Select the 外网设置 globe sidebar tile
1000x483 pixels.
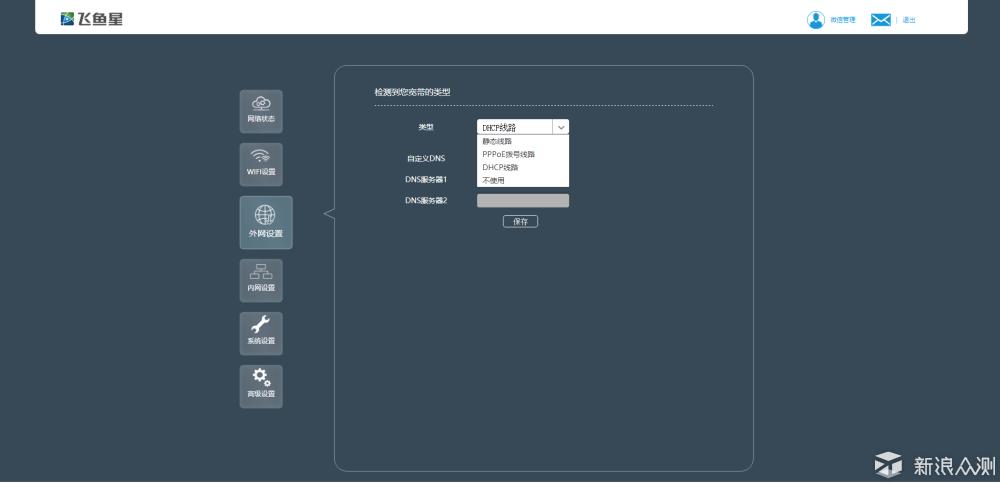pyautogui.click(x=266, y=222)
